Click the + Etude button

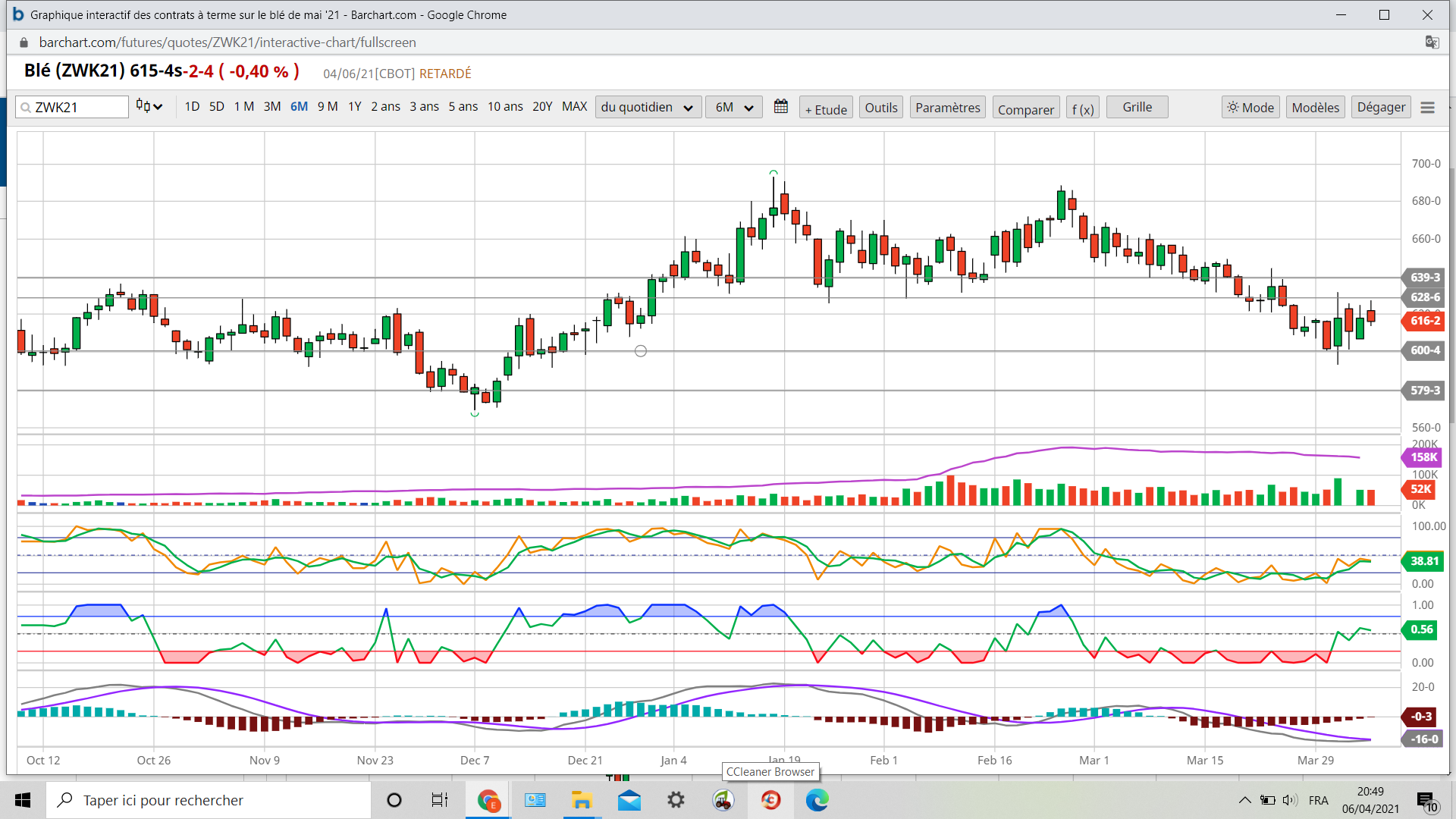(x=826, y=109)
